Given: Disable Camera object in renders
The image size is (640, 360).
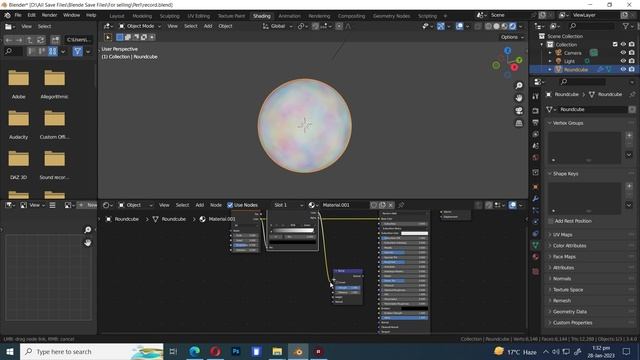Looking at the screenshot, I should pyautogui.click(x=631, y=53).
